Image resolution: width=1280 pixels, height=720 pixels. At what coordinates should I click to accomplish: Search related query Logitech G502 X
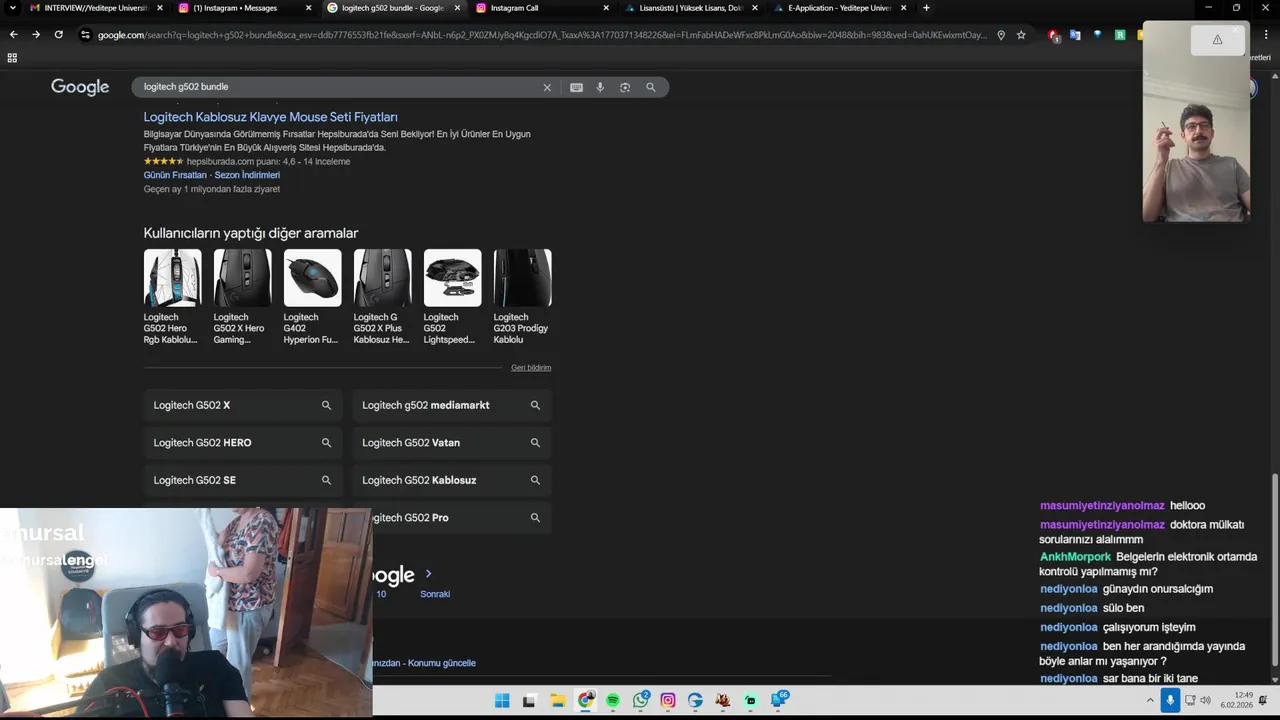pos(243,405)
